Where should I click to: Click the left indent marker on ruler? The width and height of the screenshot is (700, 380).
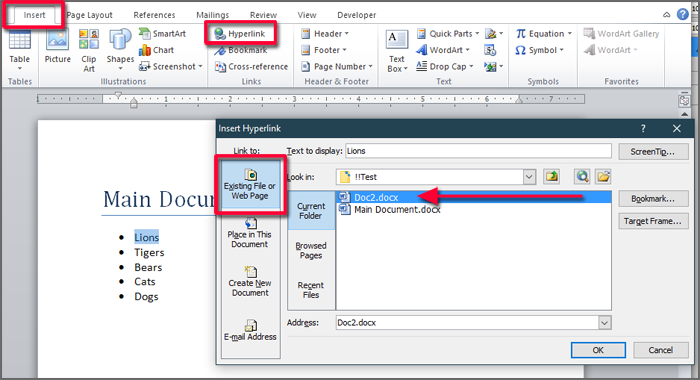(x=133, y=105)
